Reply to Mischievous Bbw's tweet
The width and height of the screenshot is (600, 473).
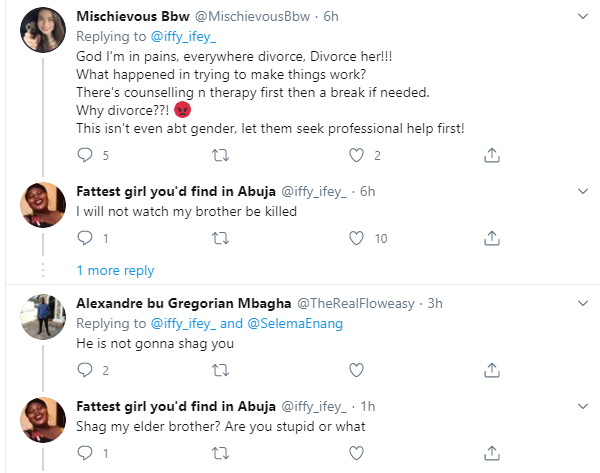pos(85,155)
